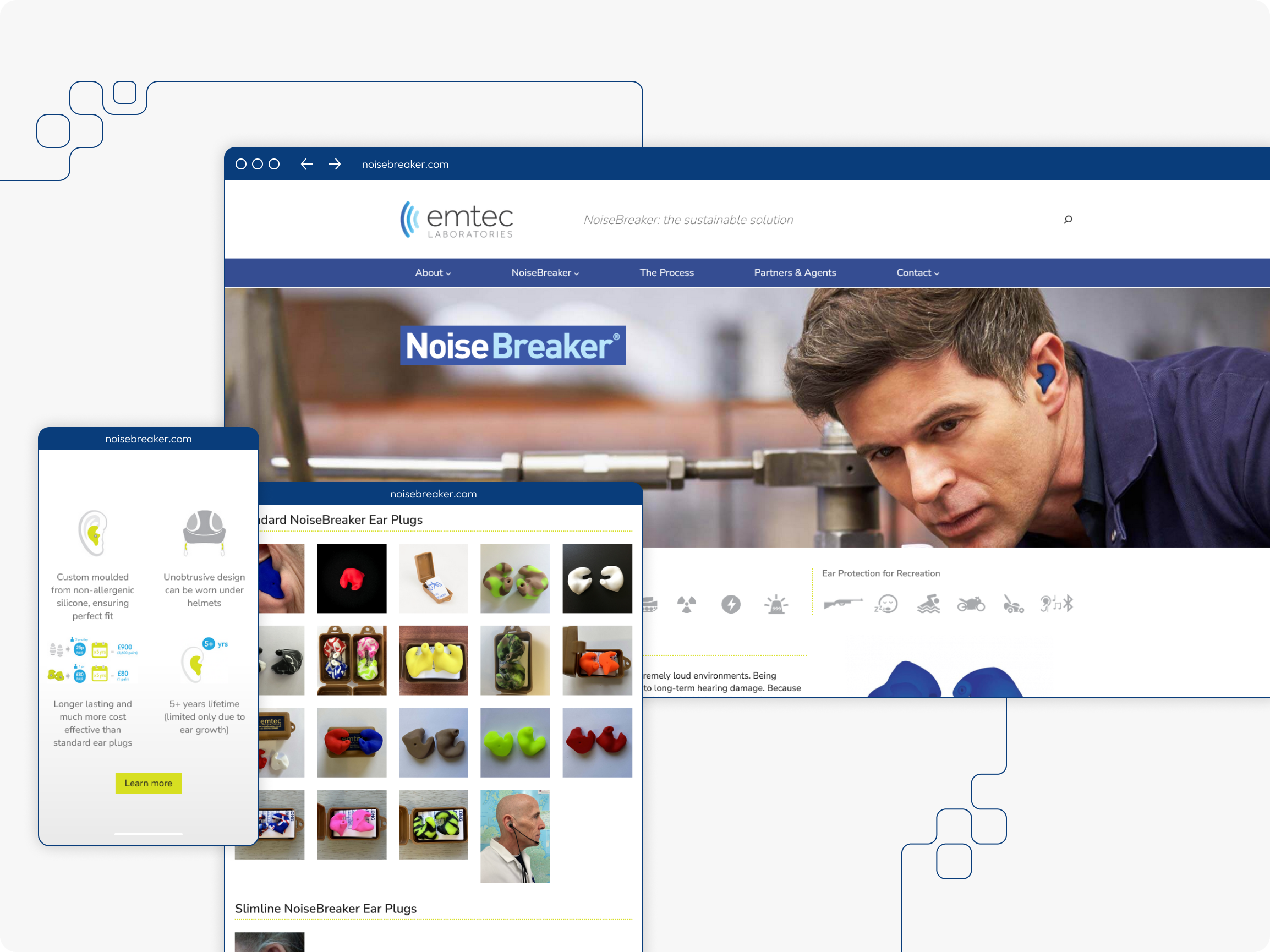1270x952 pixels.
Task: Open the neon green ear plugs thumbnail
Action: click(x=515, y=742)
